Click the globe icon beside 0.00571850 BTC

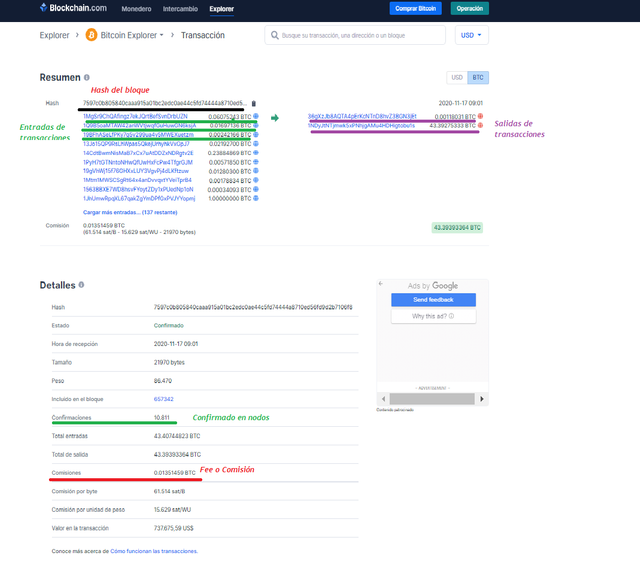pyautogui.click(x=256, y=162)
